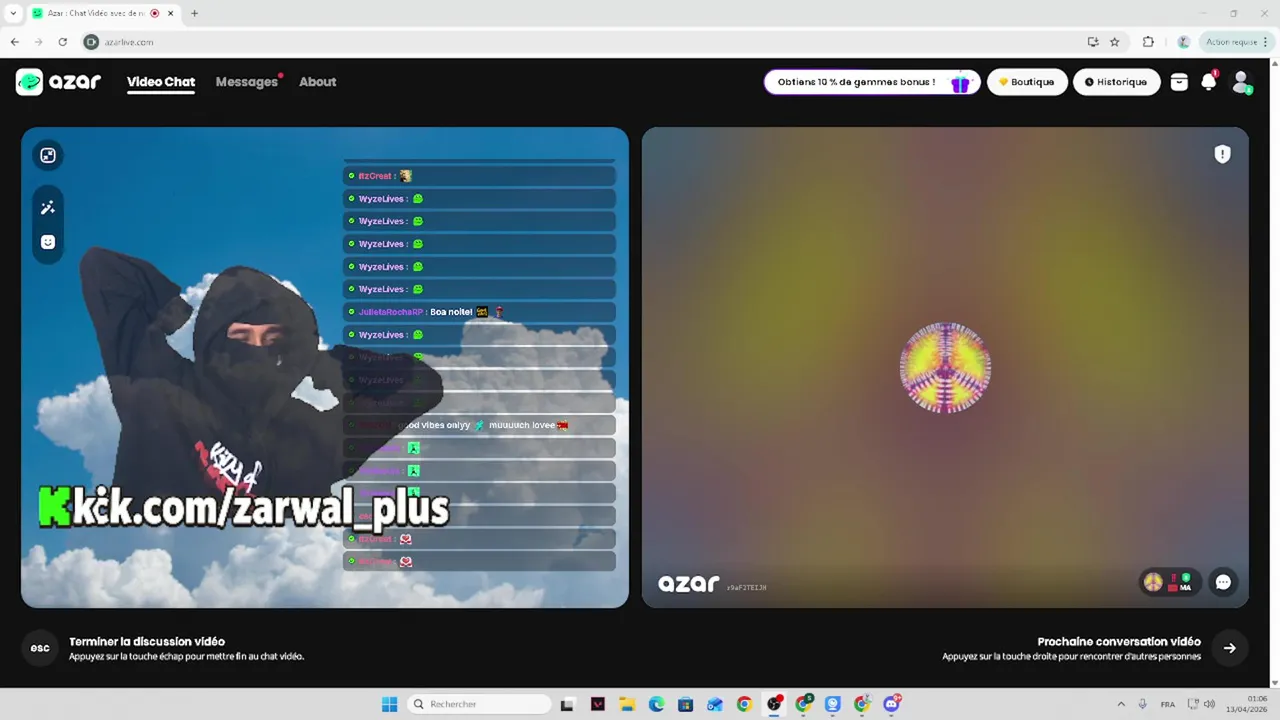Open Task View on the taskbar

568,704
